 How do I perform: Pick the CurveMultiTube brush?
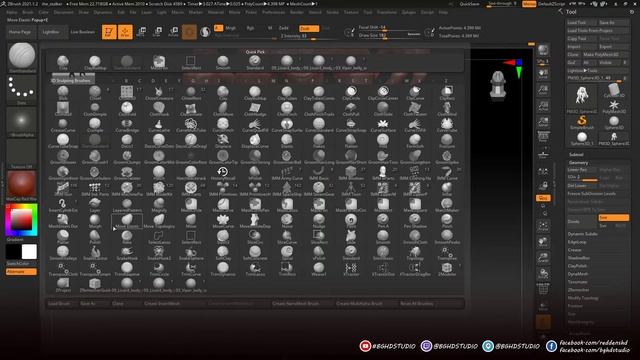[x=191, y=125]
